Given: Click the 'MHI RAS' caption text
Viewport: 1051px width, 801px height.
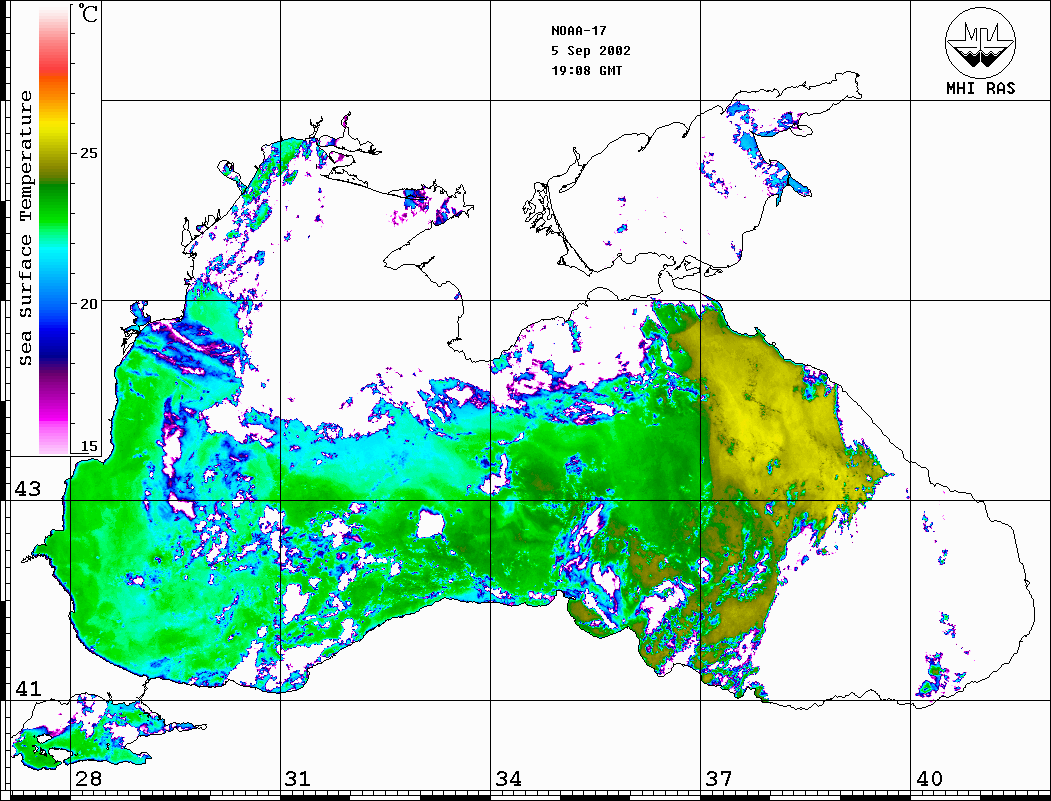Looking at the screenshot, I should (981, 88).
